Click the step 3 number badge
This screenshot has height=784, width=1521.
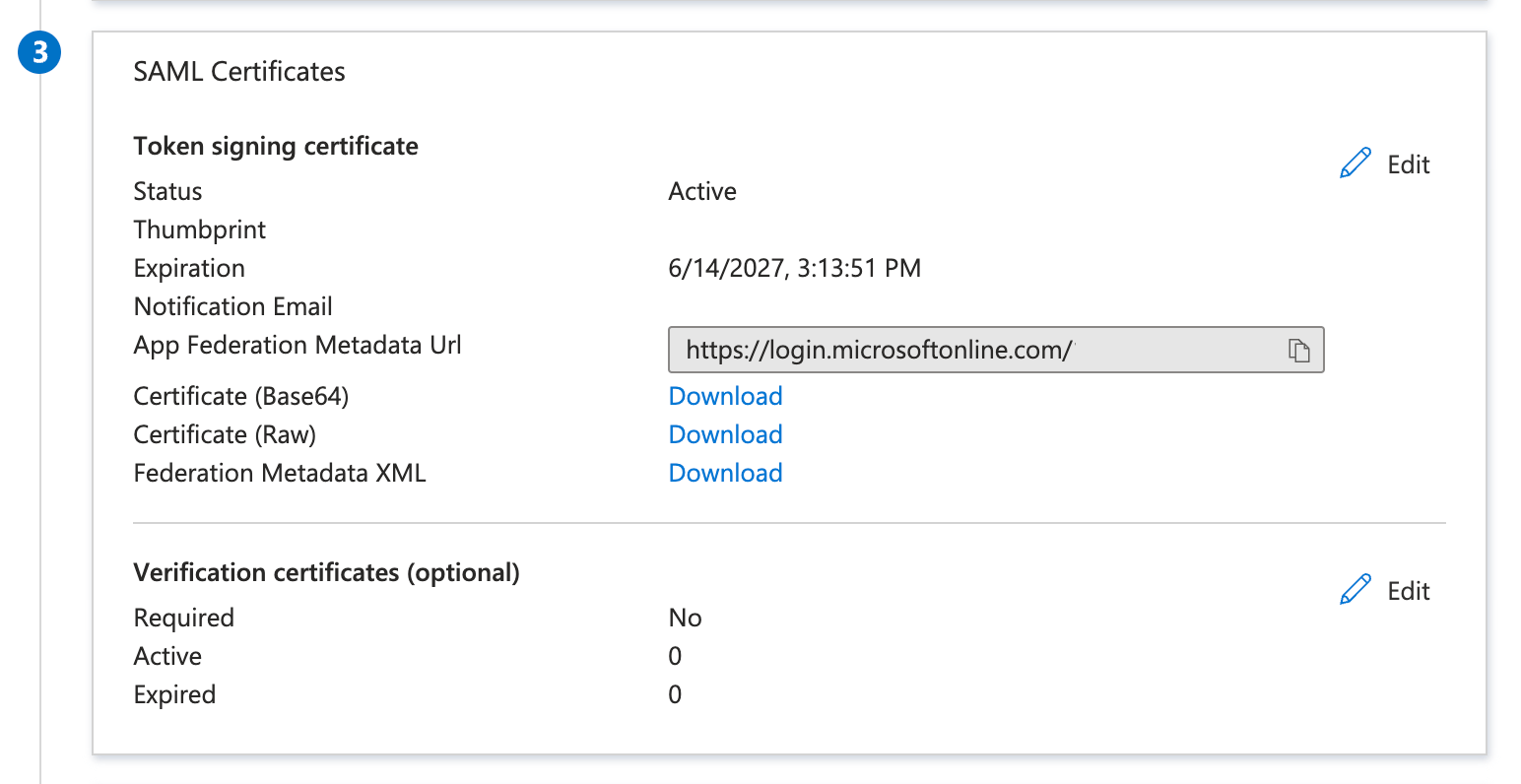(x=39, y=52)
